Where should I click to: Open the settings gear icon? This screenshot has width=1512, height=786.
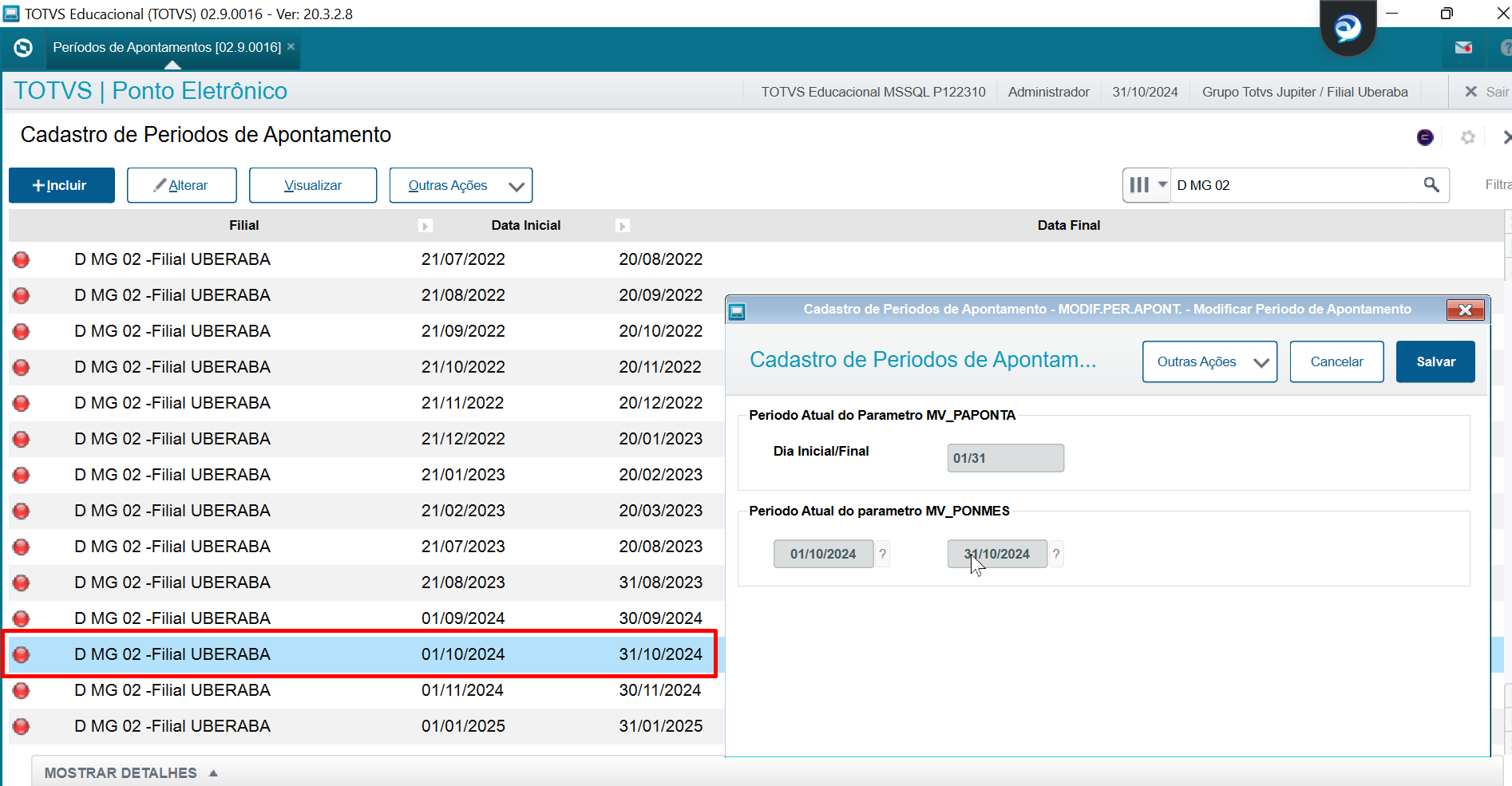(1467, 137)
